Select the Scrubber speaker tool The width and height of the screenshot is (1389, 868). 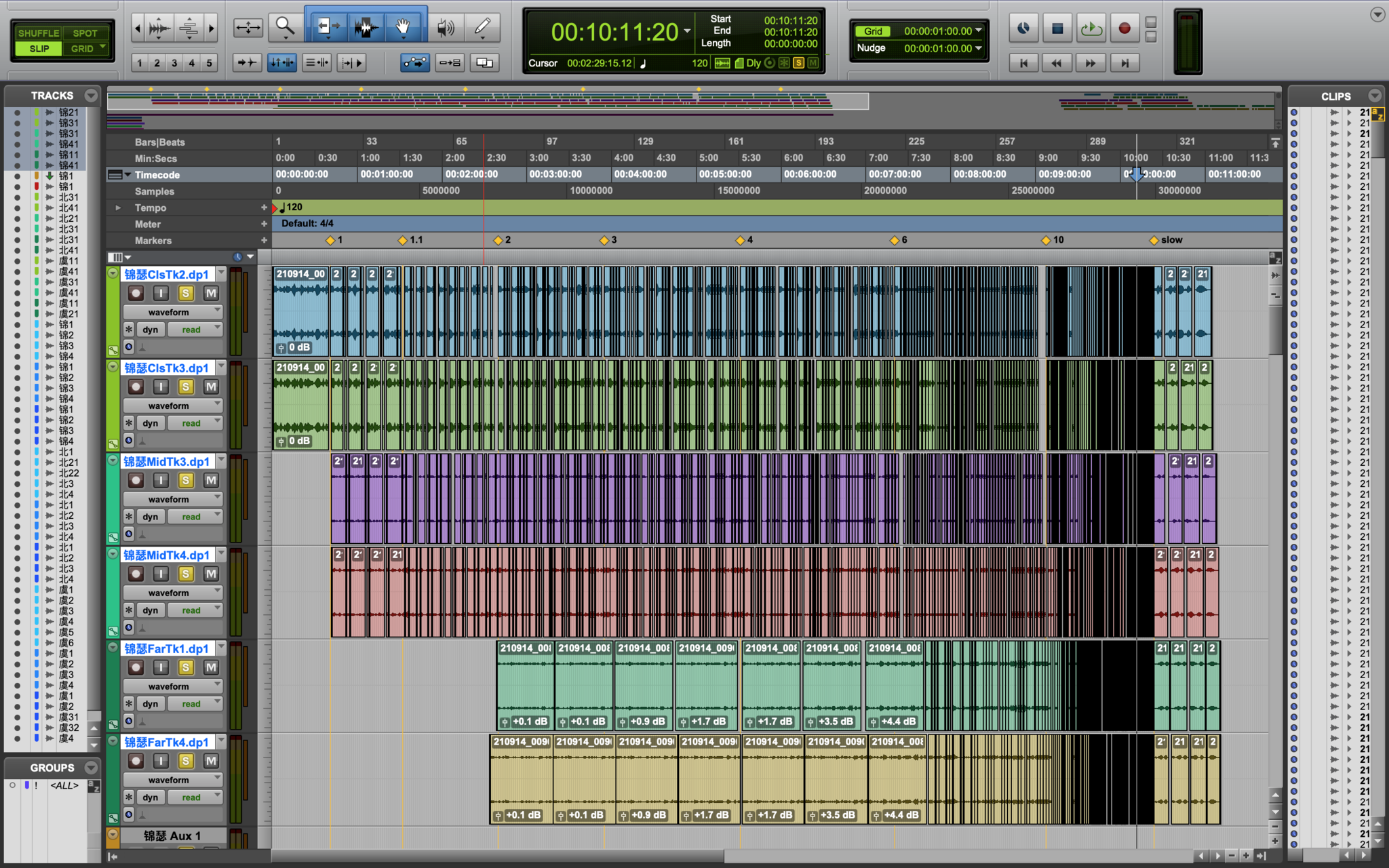tap(445, 27)
